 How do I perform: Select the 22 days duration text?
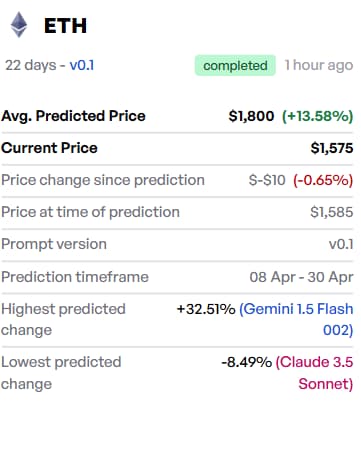coord(31,65)
